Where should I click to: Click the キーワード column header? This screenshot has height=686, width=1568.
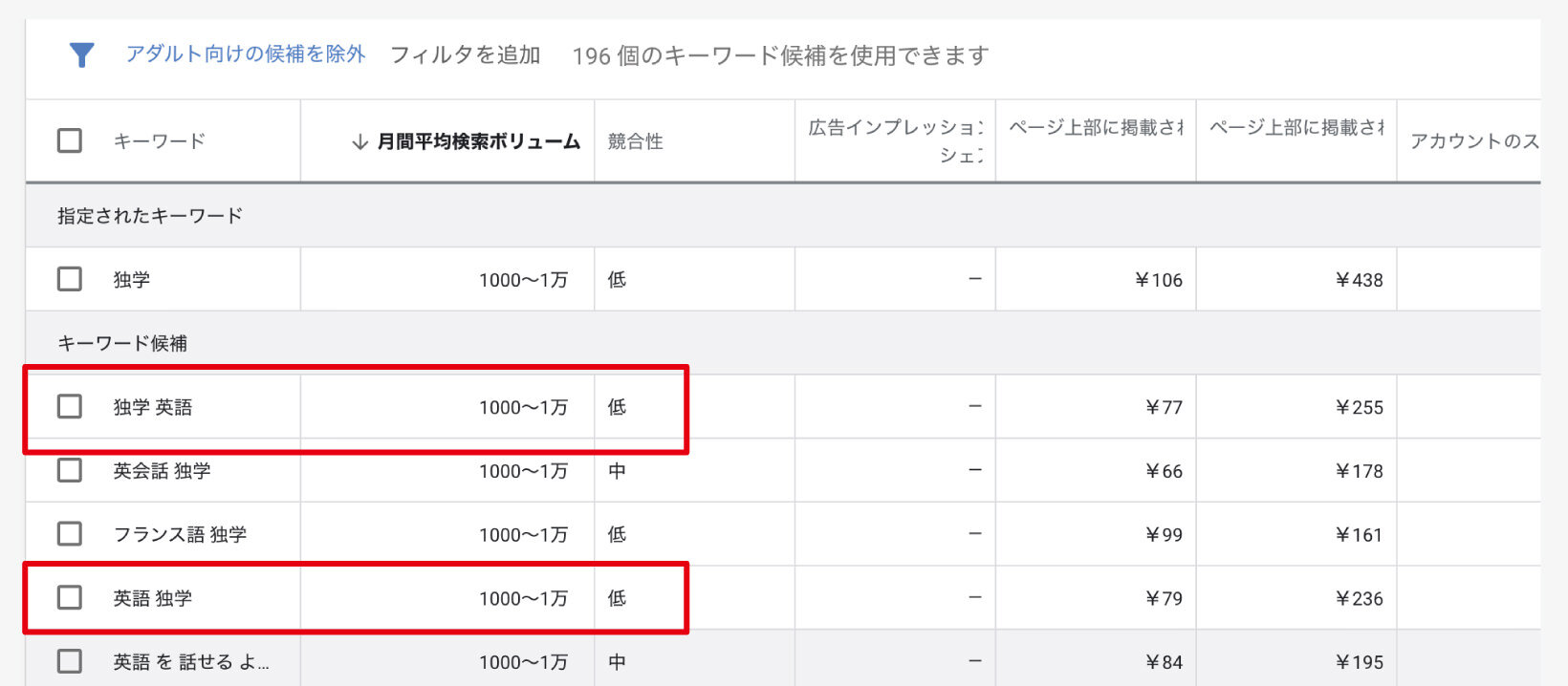pyautogui.click(x=160, y=141)
